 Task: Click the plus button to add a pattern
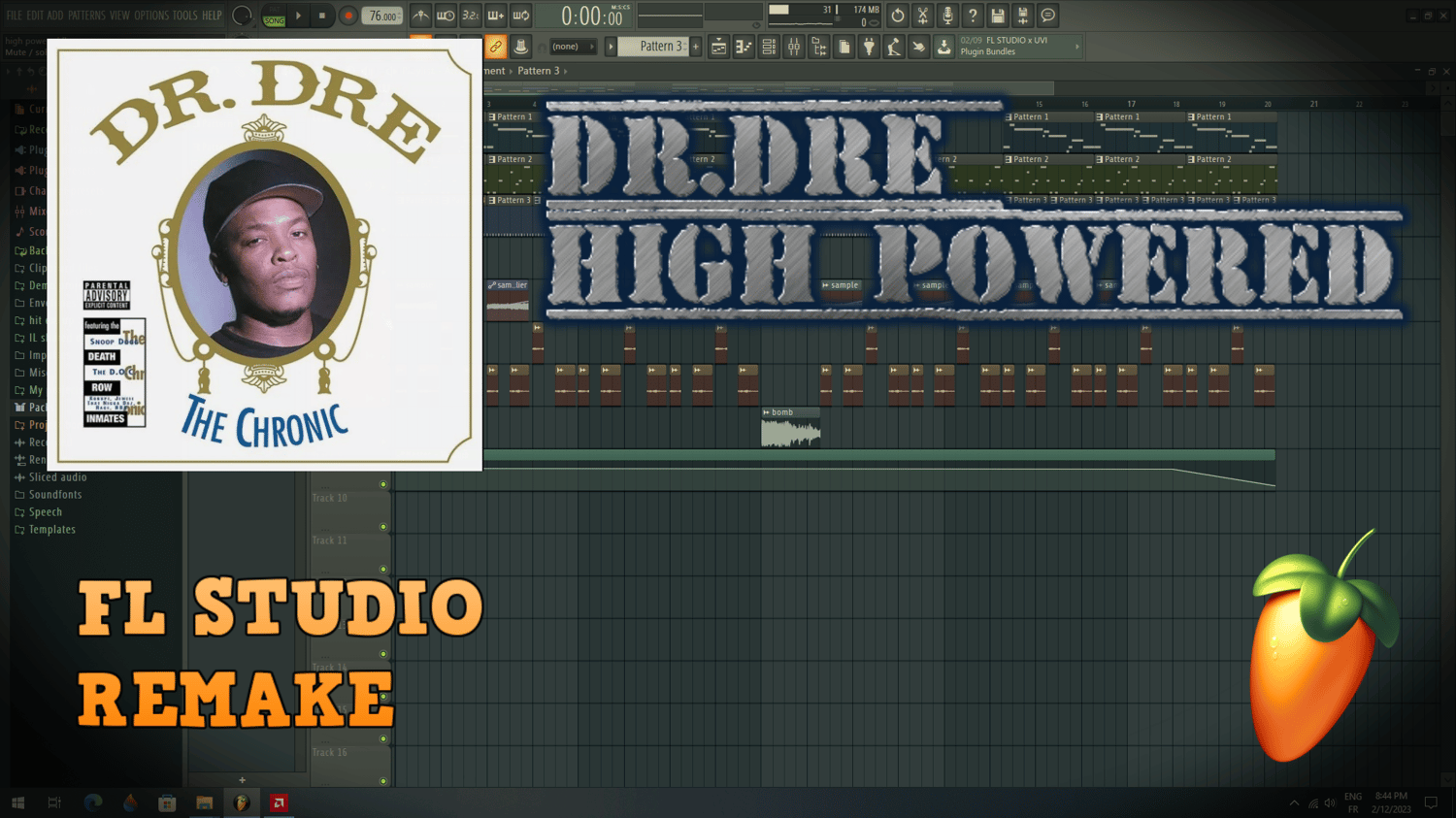[x=696, y=47]
